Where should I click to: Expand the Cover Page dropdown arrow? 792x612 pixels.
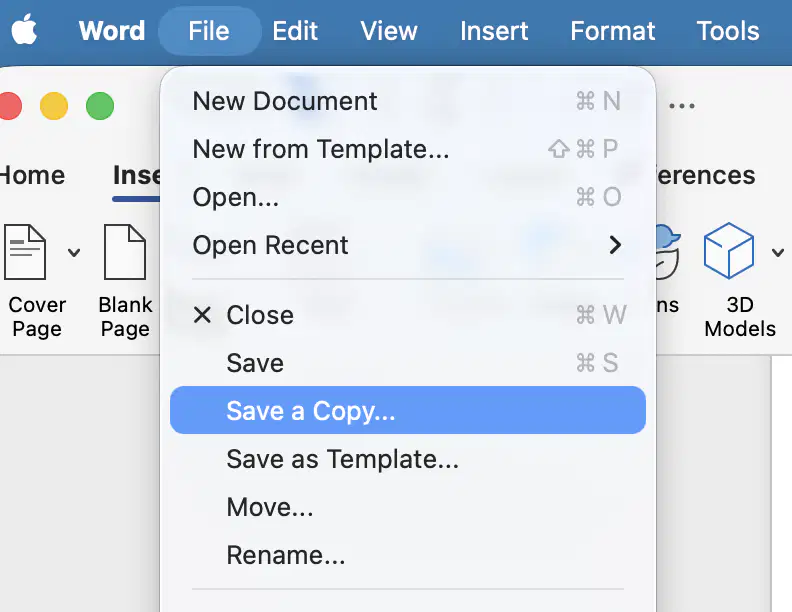[74, 252]
